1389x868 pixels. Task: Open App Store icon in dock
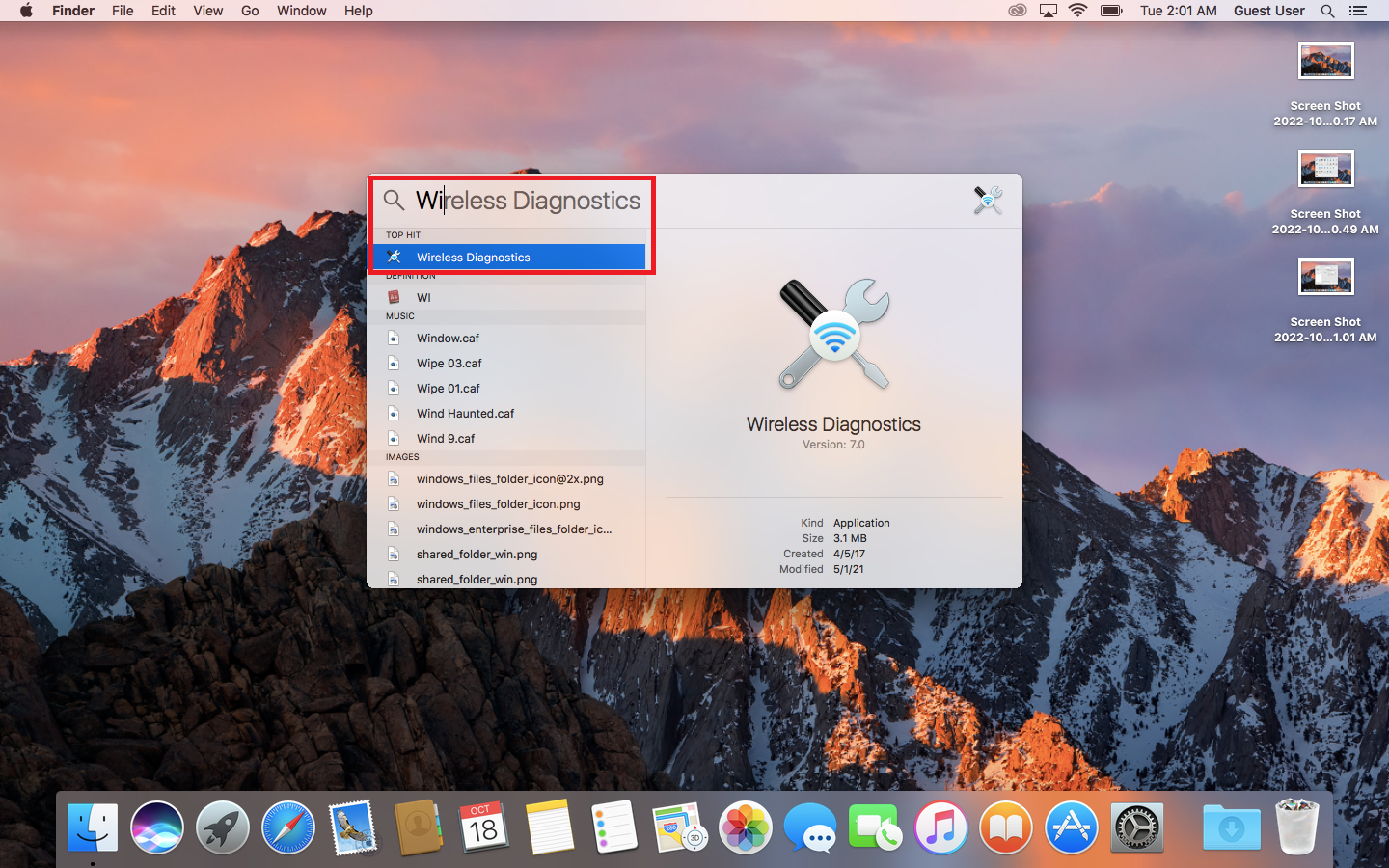(1072, 827)
